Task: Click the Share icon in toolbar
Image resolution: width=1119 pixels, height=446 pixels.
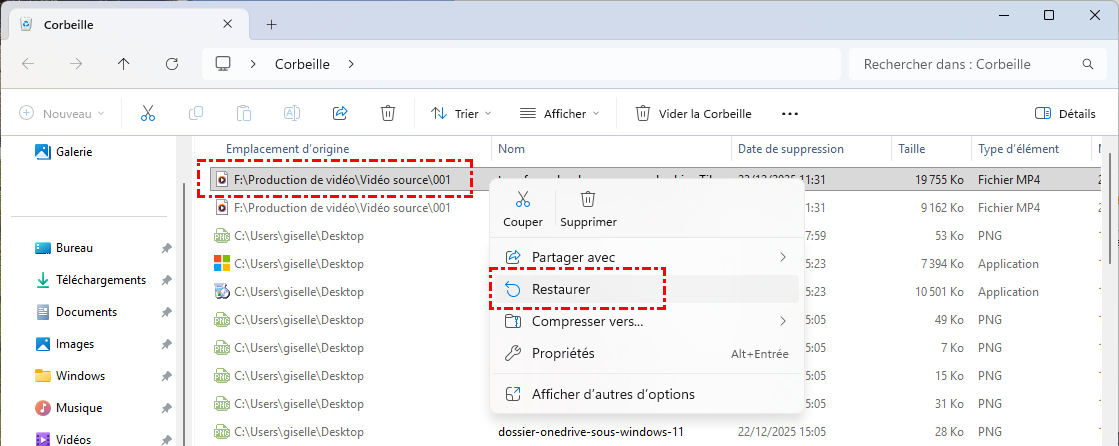Action: [340, 113]
